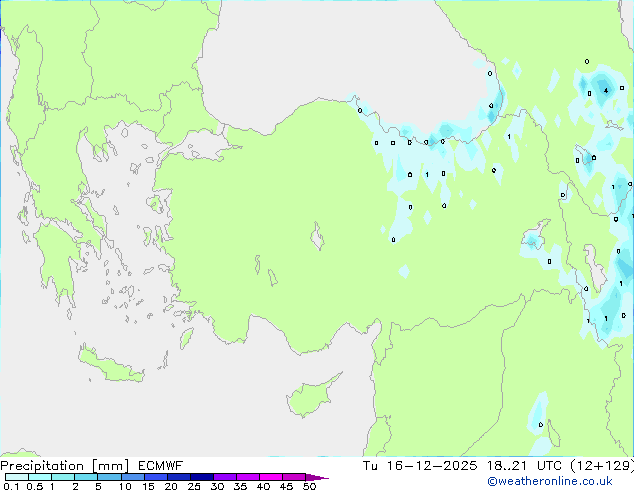The height and width of the screenshot is (490, 634).
Task: Pick the palest cyan 0.1 mm legend swatch
Action: (17, 477)
